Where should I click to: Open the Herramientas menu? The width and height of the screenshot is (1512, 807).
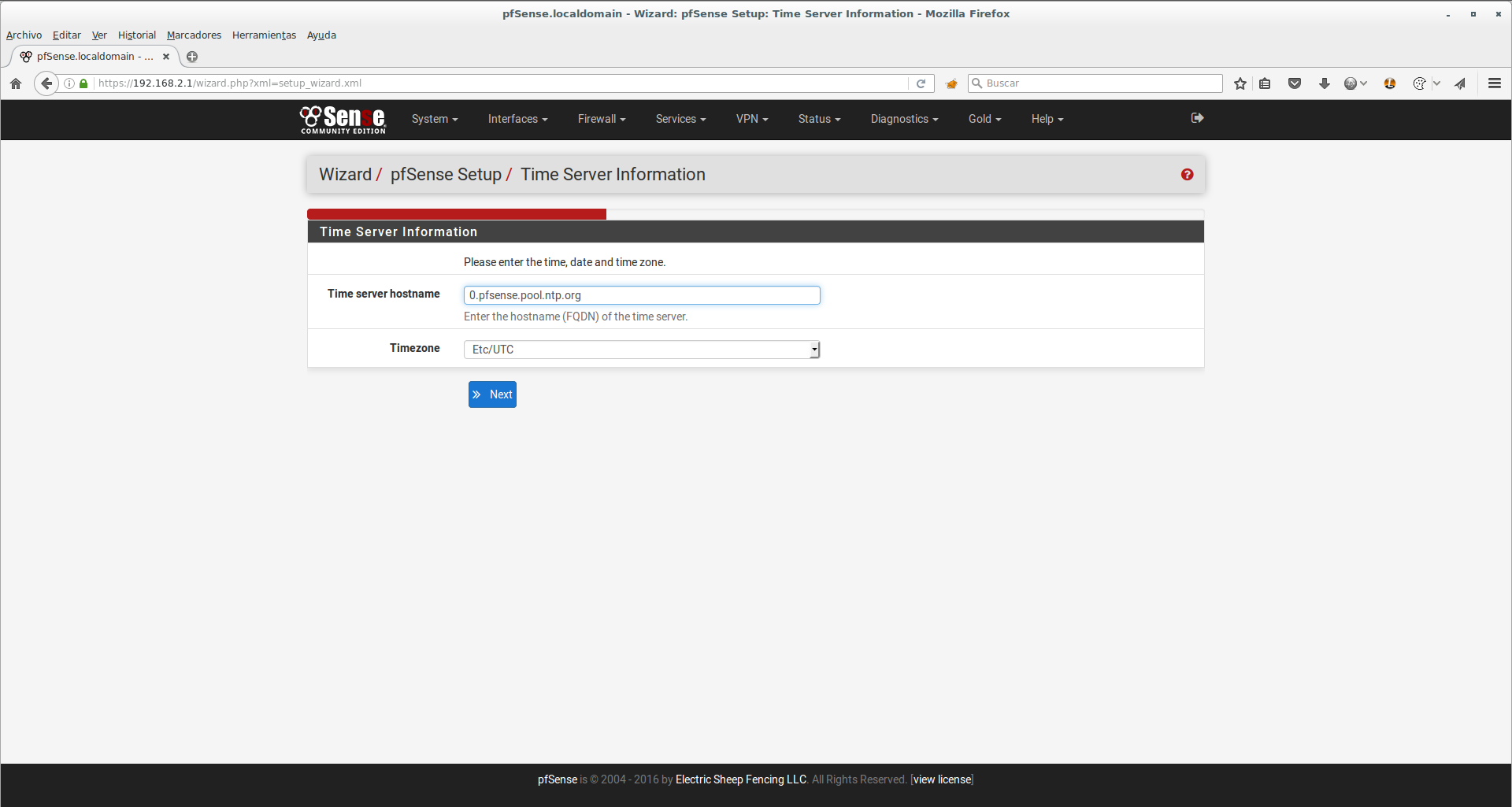pyautogui.click(x=264, y=35)
